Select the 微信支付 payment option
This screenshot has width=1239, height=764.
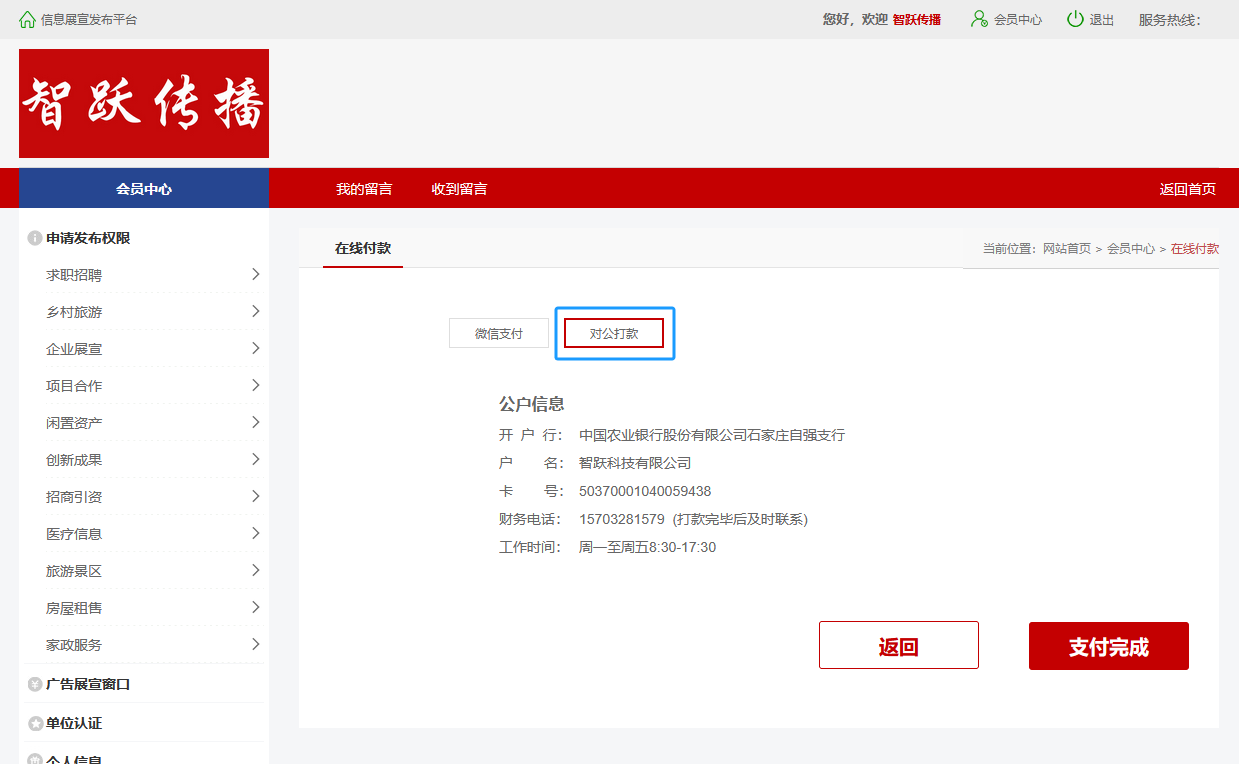[499, 333]
